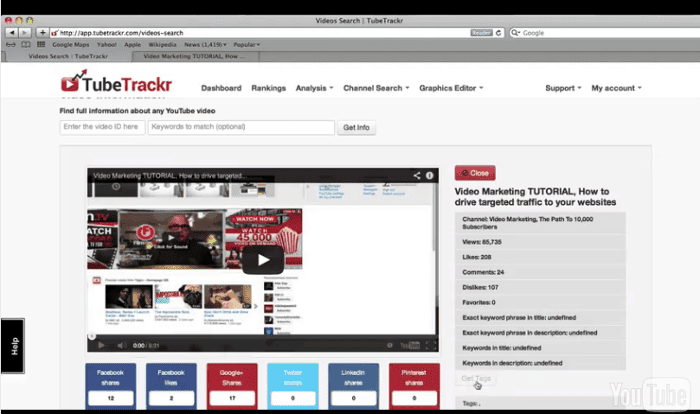Click the Facebook likes tile
Image resolution: width=700 pixels, height=414 pixels.
[x=171, y=386]
